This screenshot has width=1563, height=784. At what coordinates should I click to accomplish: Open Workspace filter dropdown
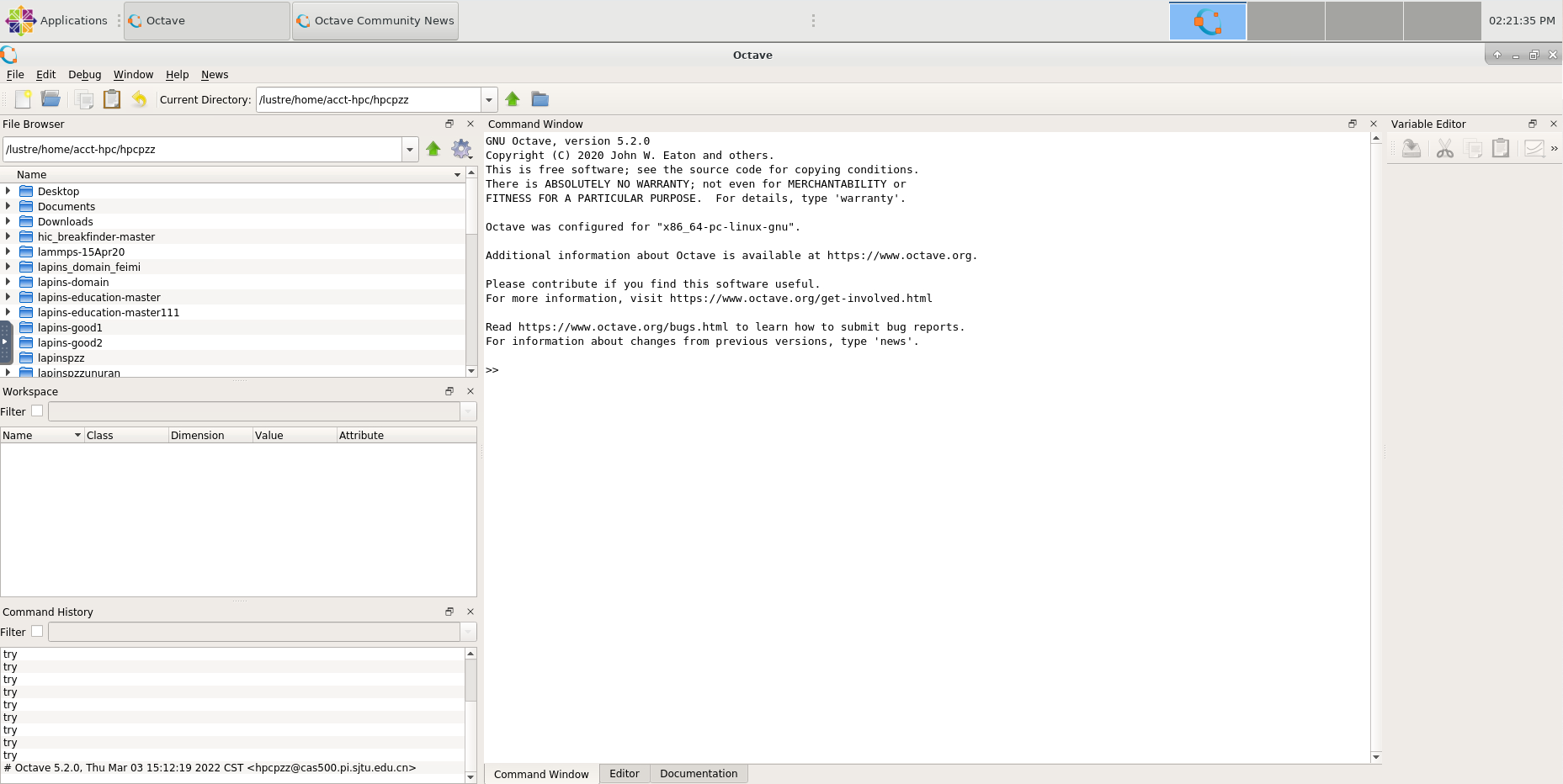click(x=468, y=411)
